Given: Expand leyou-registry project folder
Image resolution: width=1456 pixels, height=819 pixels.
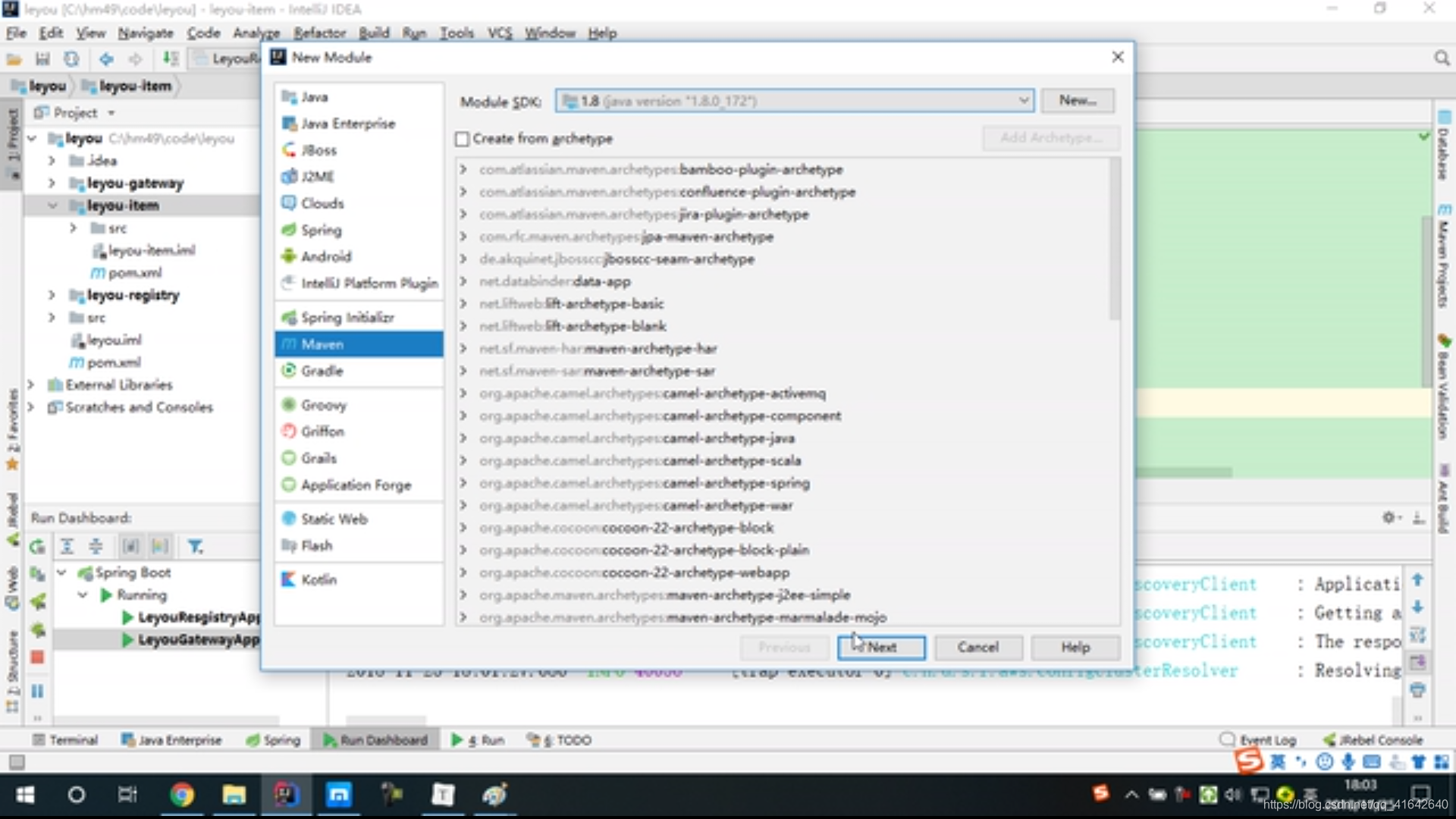Looking at the screenshot, I should (52, 295).
